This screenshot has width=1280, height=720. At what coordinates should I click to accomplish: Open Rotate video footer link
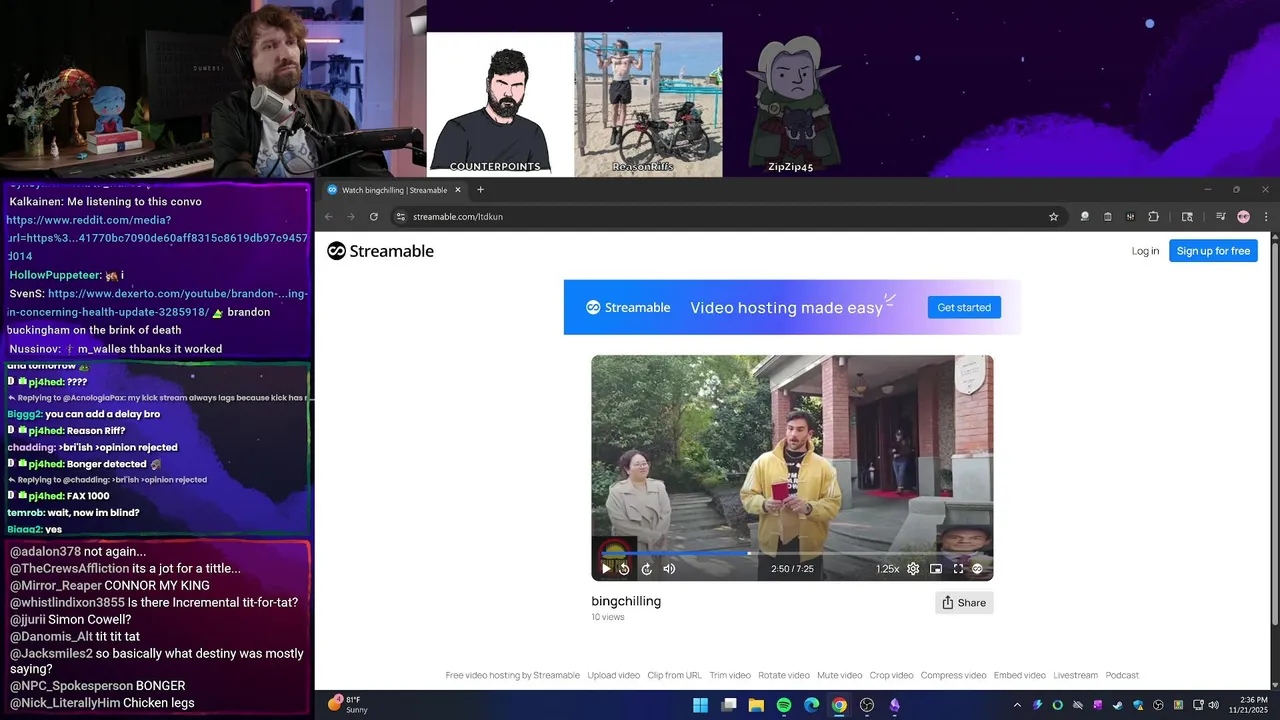784,675
